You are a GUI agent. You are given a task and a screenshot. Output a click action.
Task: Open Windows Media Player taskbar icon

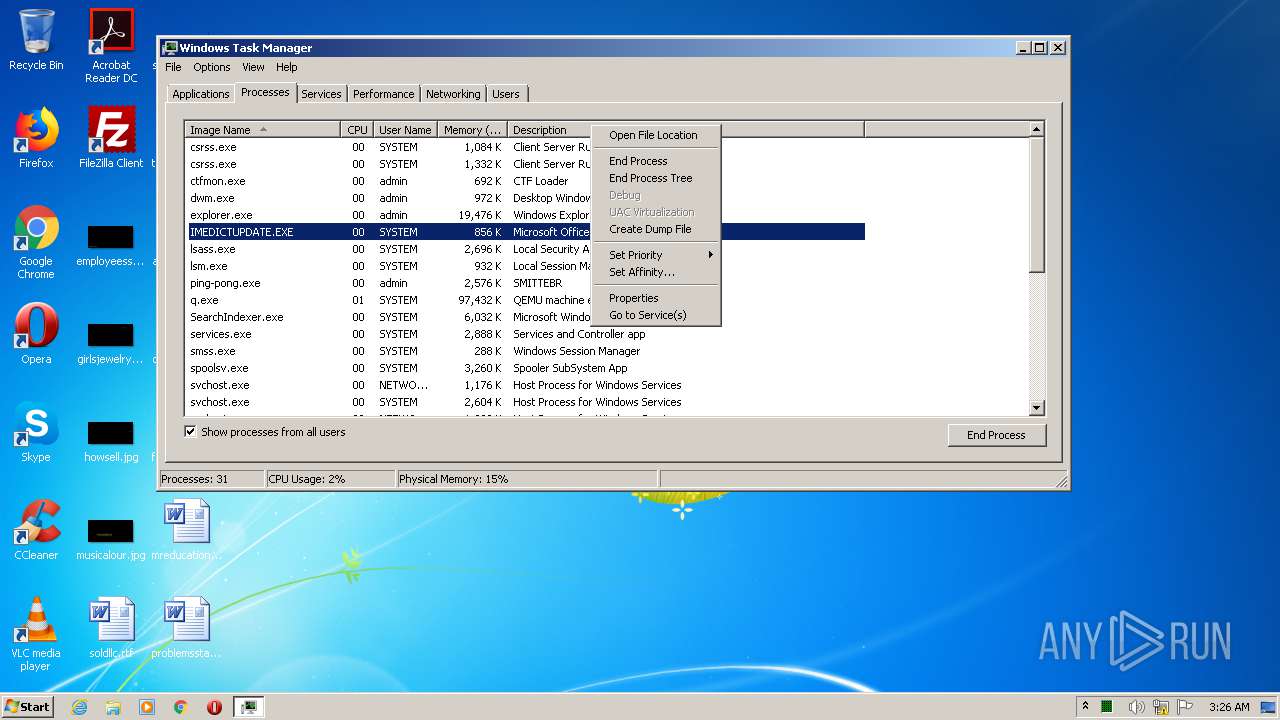tap(147, 707)
